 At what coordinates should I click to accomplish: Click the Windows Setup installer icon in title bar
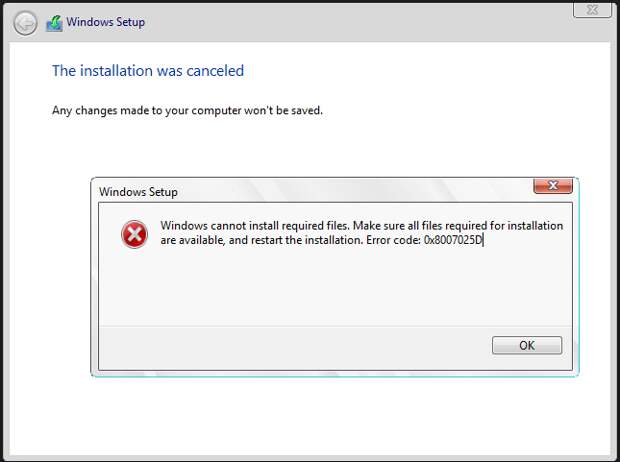click(55, 23)
